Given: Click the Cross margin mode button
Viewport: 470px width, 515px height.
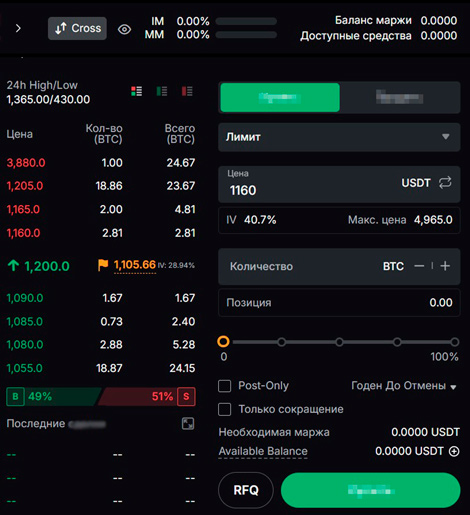Looking at the screenshot, I should pos(77,28).
